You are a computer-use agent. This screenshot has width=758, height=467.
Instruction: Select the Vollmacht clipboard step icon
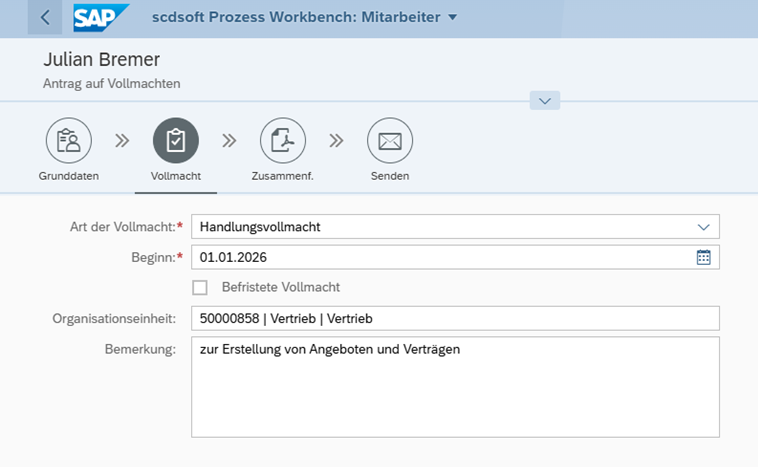176,141
